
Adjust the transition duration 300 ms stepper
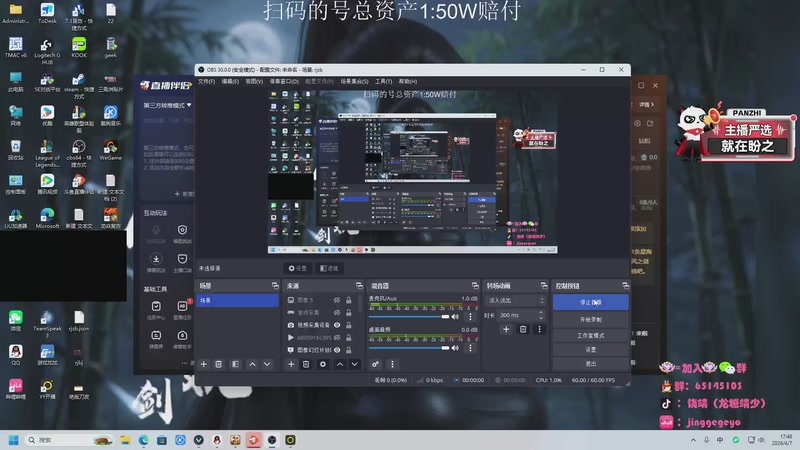click(x=541, y=315)
